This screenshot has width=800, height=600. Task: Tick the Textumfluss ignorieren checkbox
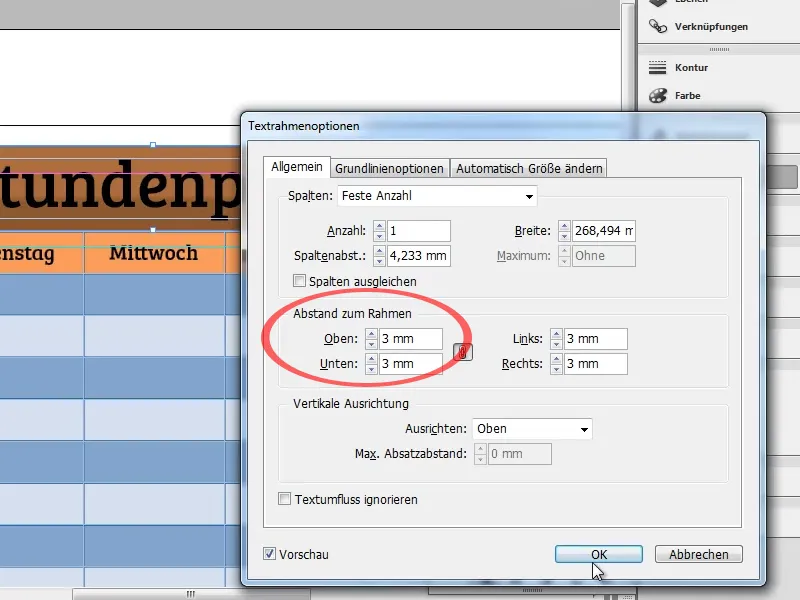point(284,498)
